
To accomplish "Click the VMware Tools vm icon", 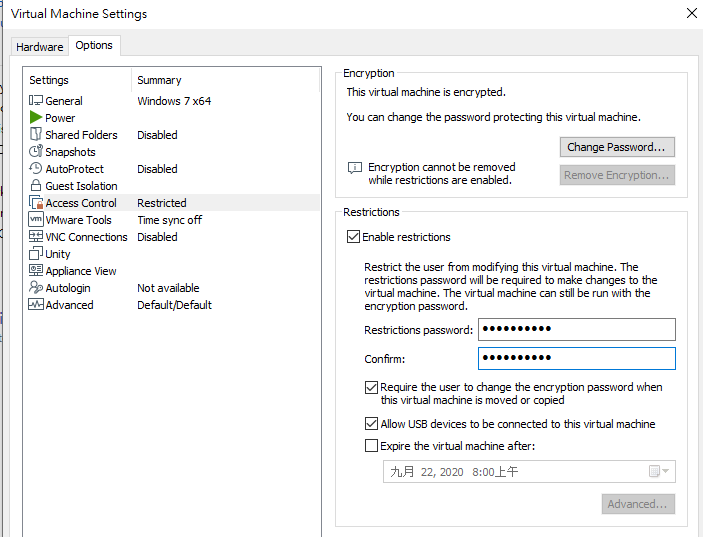I will [x=36, y=220].
